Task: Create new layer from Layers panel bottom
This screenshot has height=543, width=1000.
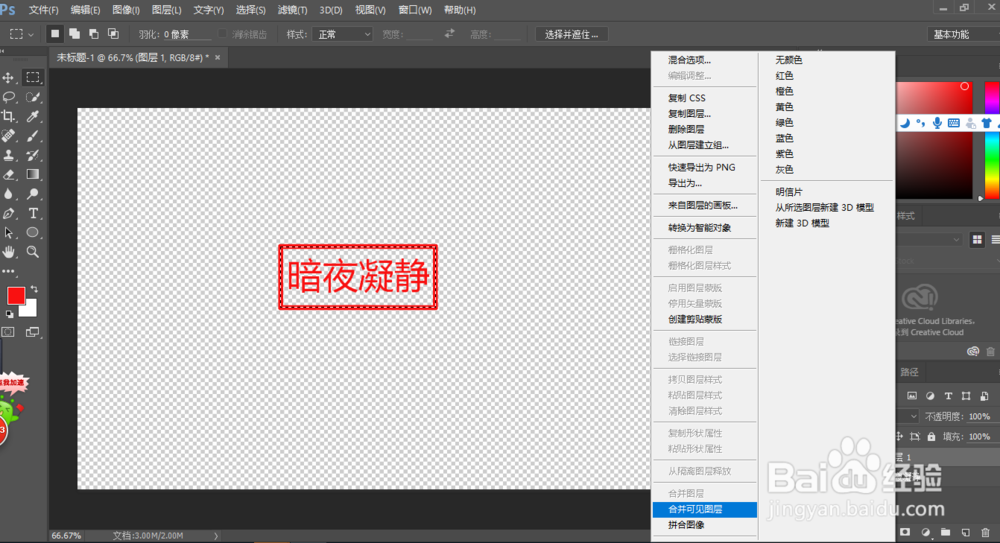Action: [966, 532]
